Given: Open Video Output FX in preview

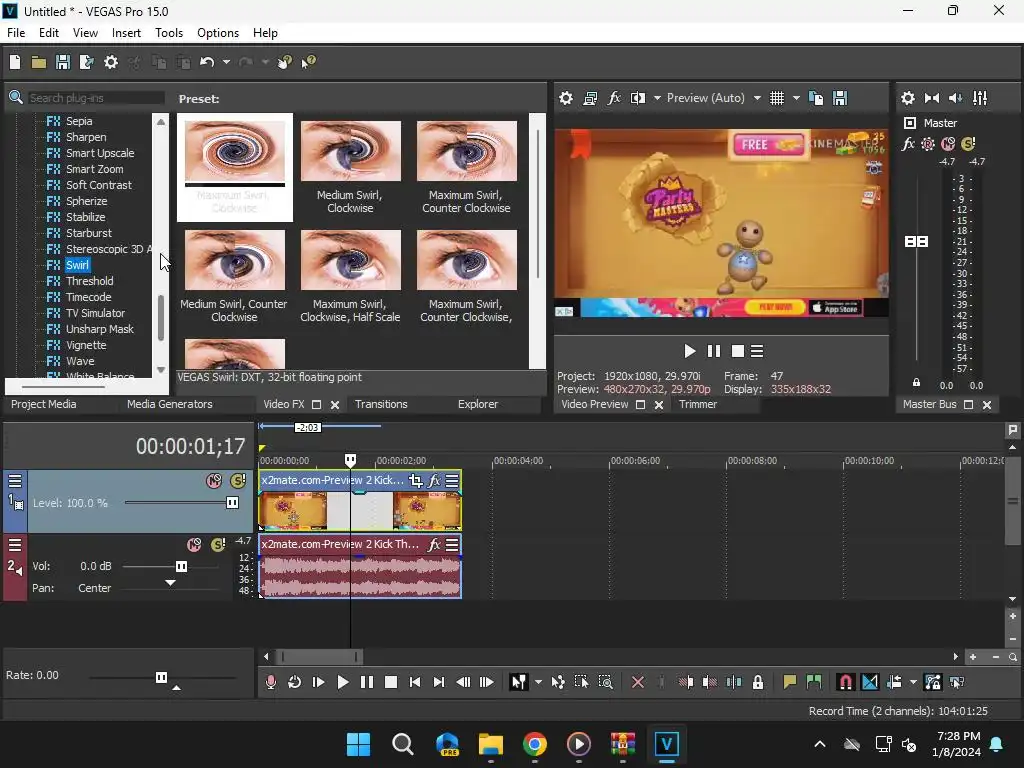Looking at the screenshot, I should 614,98.
